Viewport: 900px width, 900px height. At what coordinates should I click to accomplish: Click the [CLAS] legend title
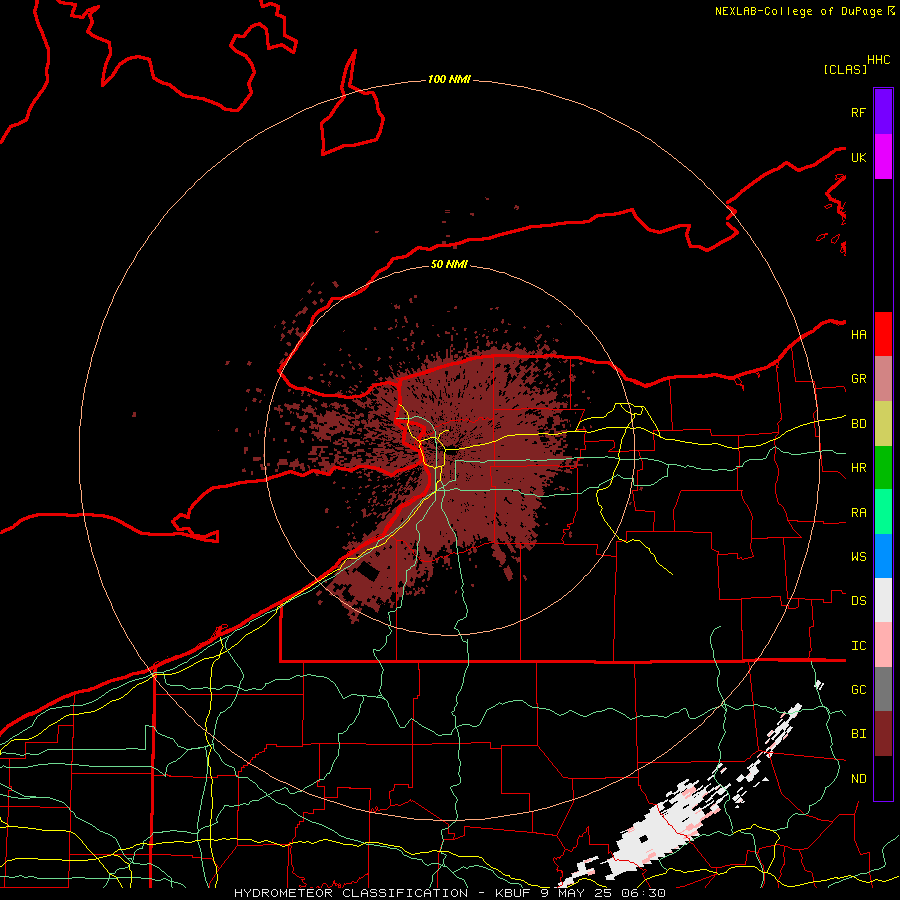[845, 69]
